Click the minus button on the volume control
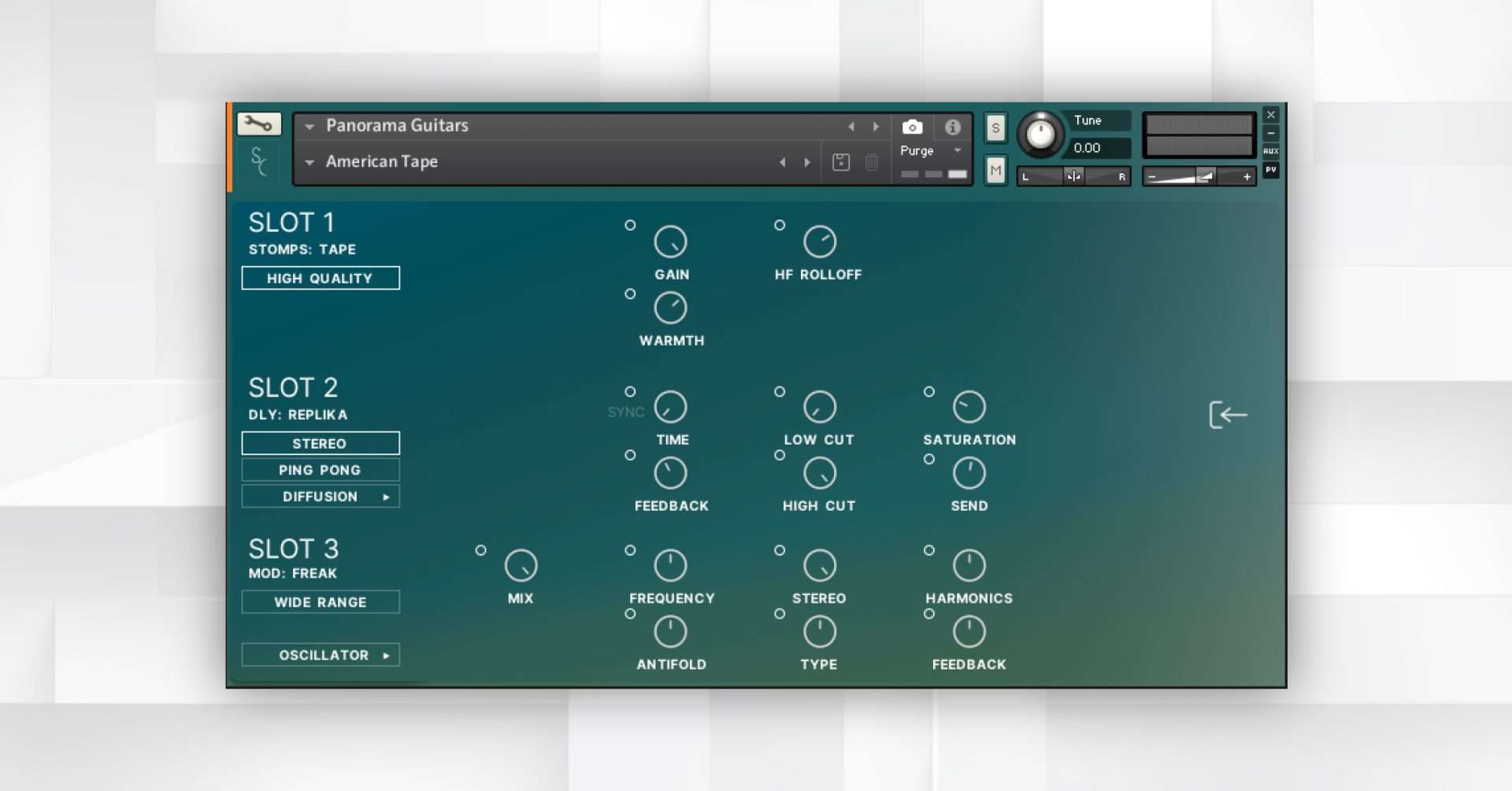 [1152, 176]
